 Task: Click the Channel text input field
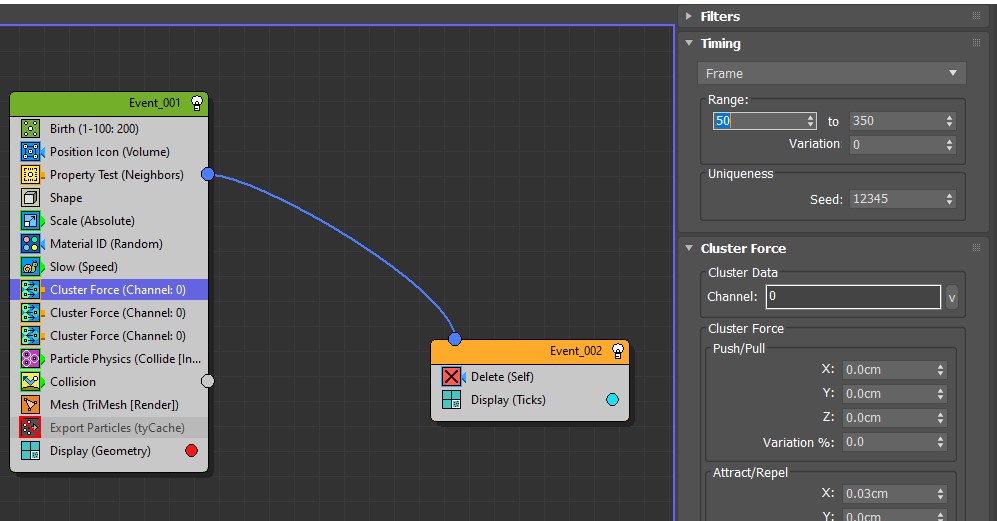click(853, 297)
